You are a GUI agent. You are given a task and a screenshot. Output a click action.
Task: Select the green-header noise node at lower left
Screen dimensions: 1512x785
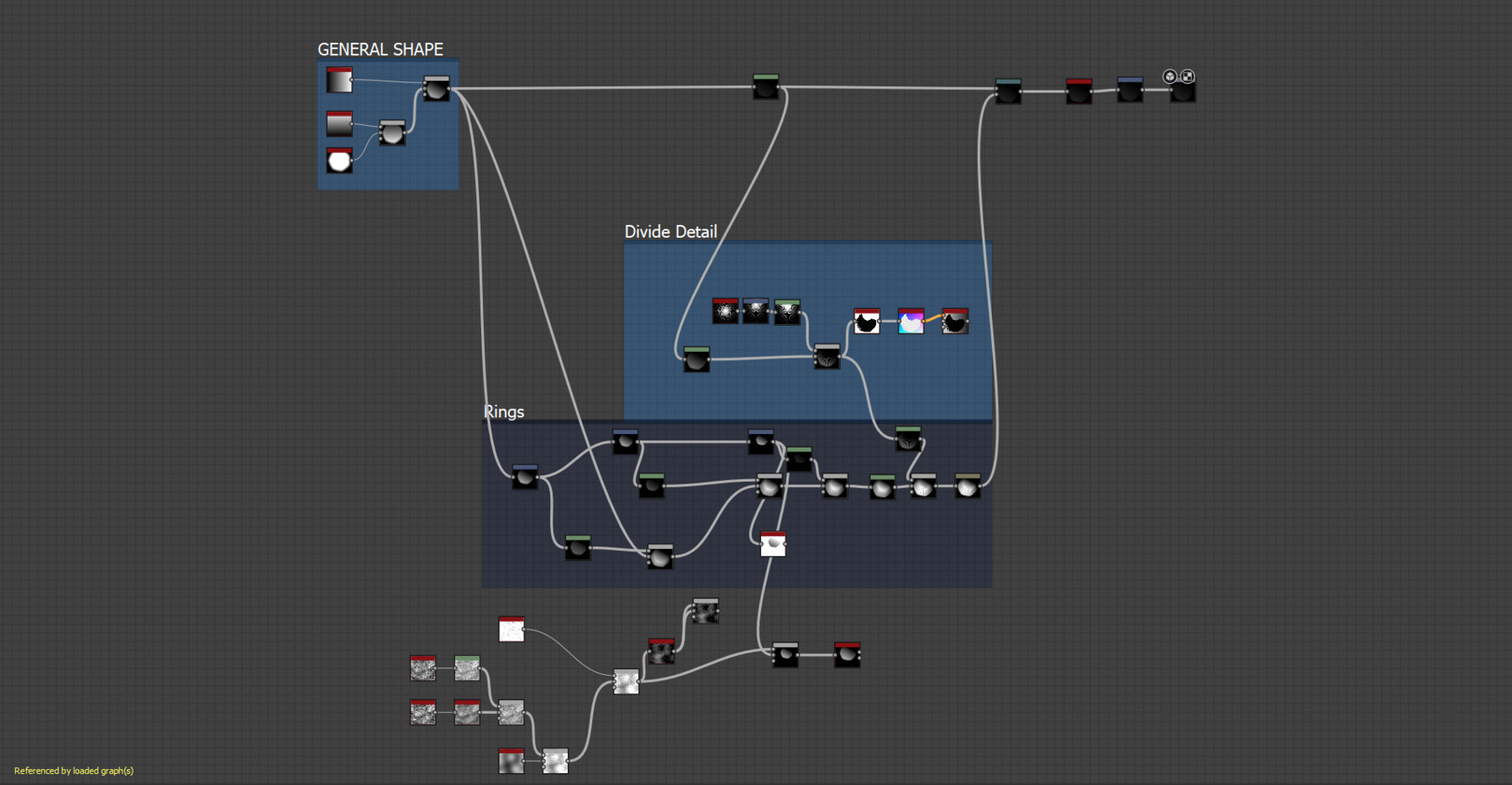click(467, 668)
